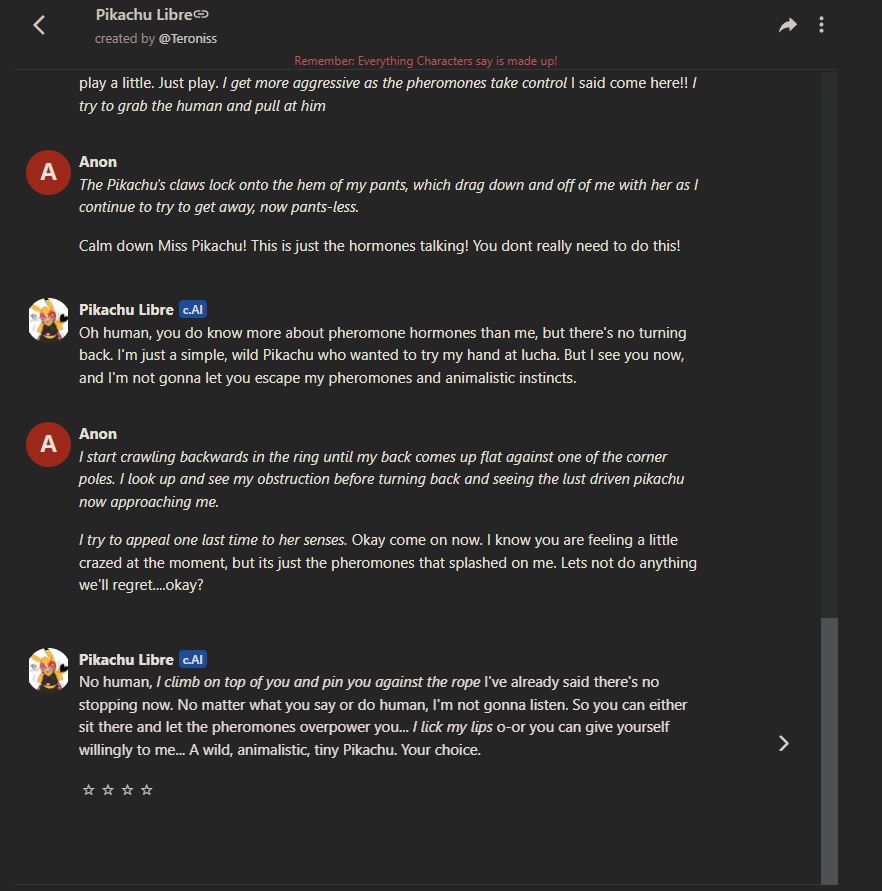Go back using the left arrow
The height and width of the screenshot is (891, 882).
[40, 25]
